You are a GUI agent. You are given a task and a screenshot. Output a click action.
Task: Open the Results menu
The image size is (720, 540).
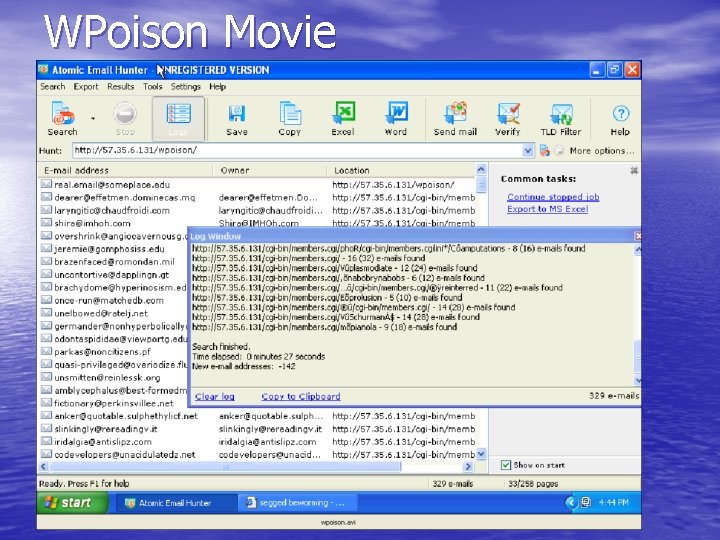121,87
